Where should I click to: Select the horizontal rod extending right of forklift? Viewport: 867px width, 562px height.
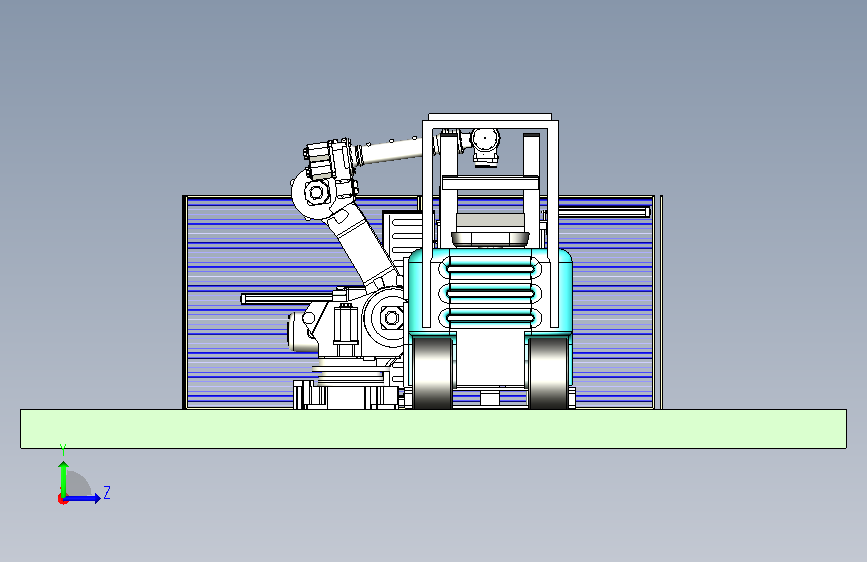[604, 212]
